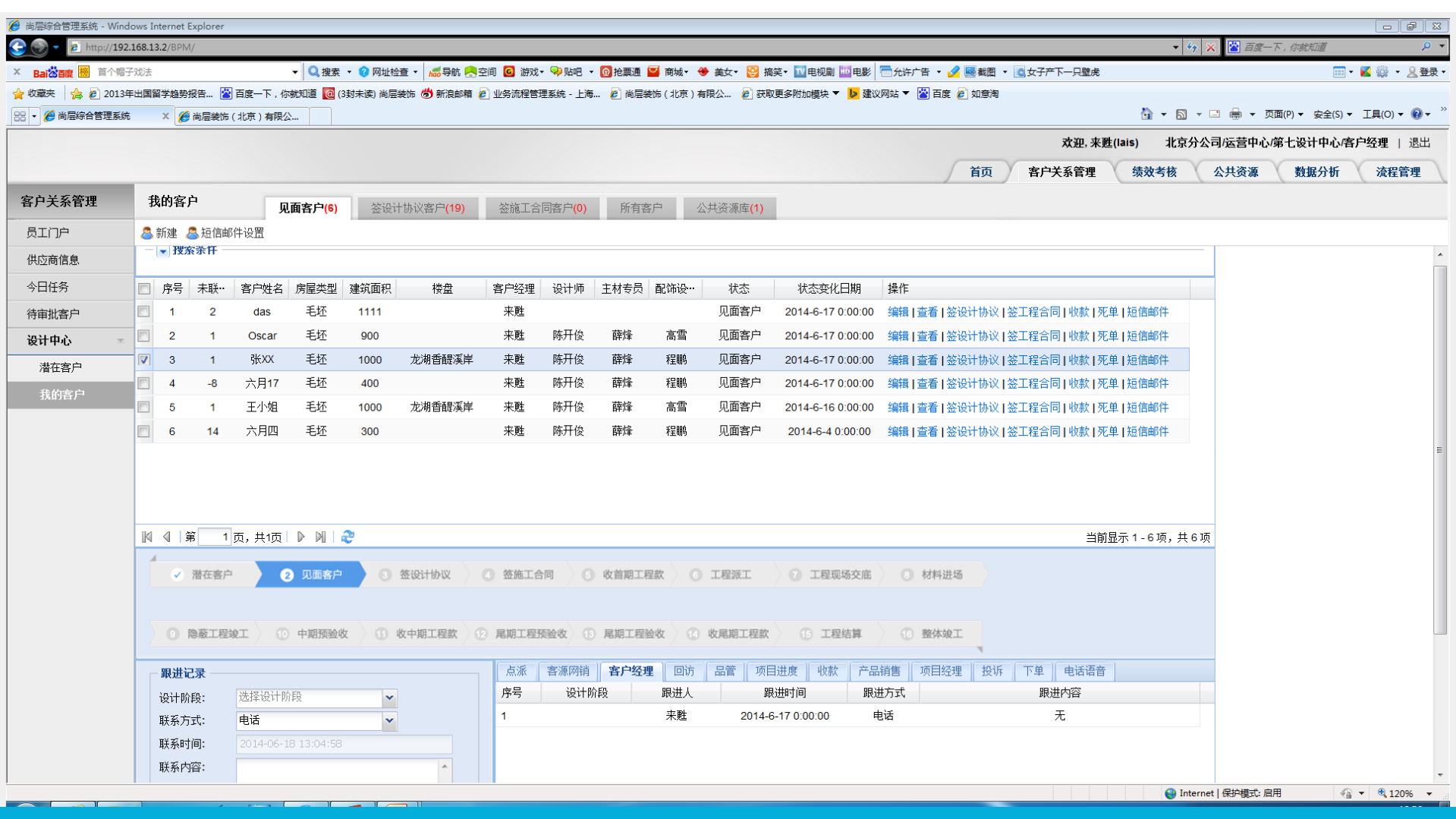Click the IE Home icon
Screen dimensions: 1456x819
(1146, 114)
